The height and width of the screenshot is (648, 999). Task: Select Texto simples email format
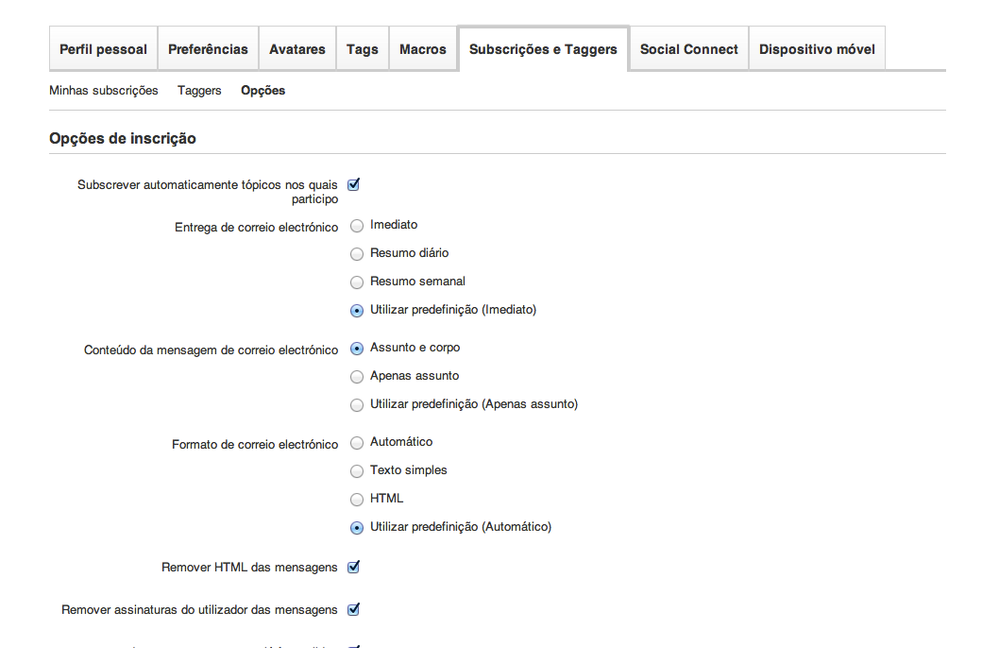coord(357,471)
